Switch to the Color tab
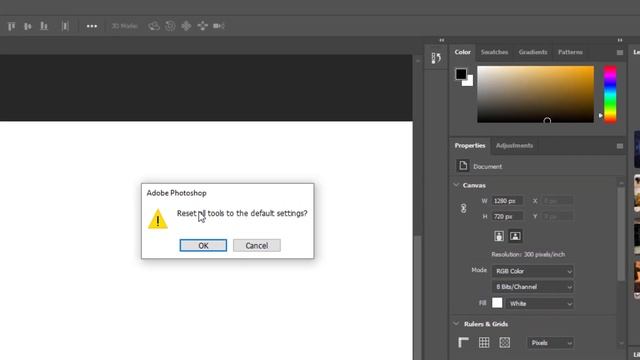 462,52
